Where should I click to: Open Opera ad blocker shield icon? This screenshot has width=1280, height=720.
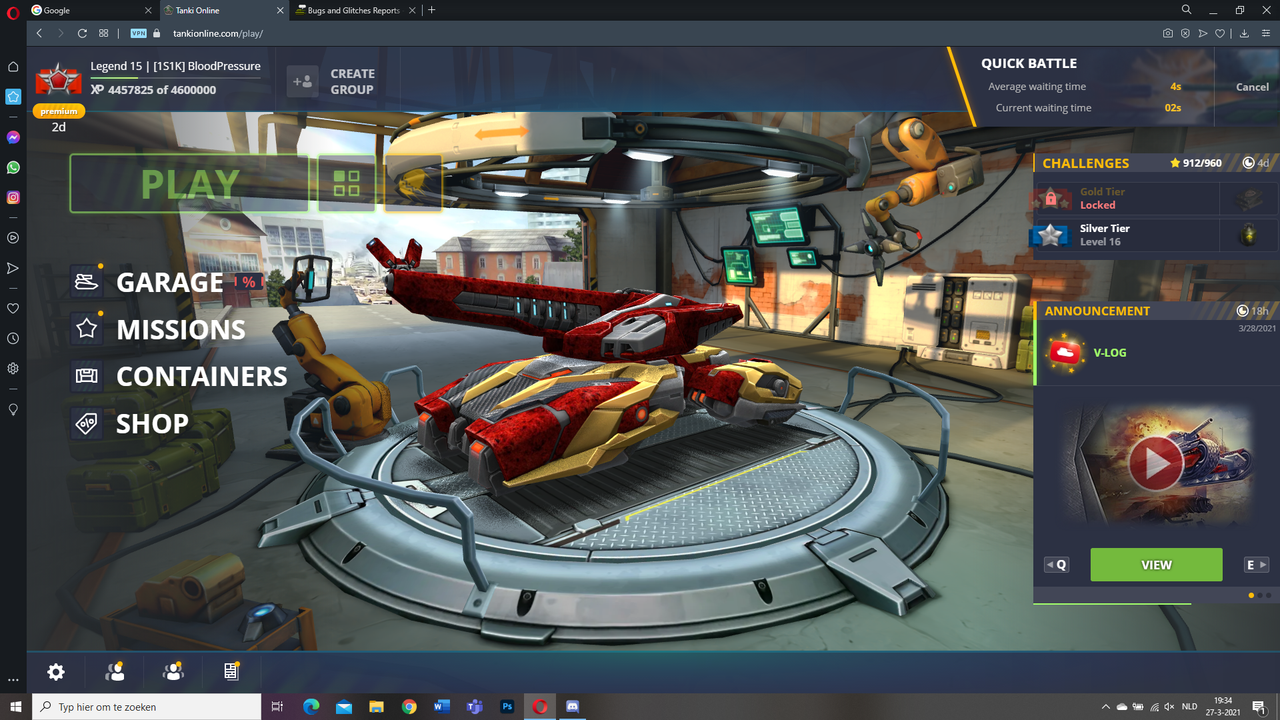[1185, 33]
